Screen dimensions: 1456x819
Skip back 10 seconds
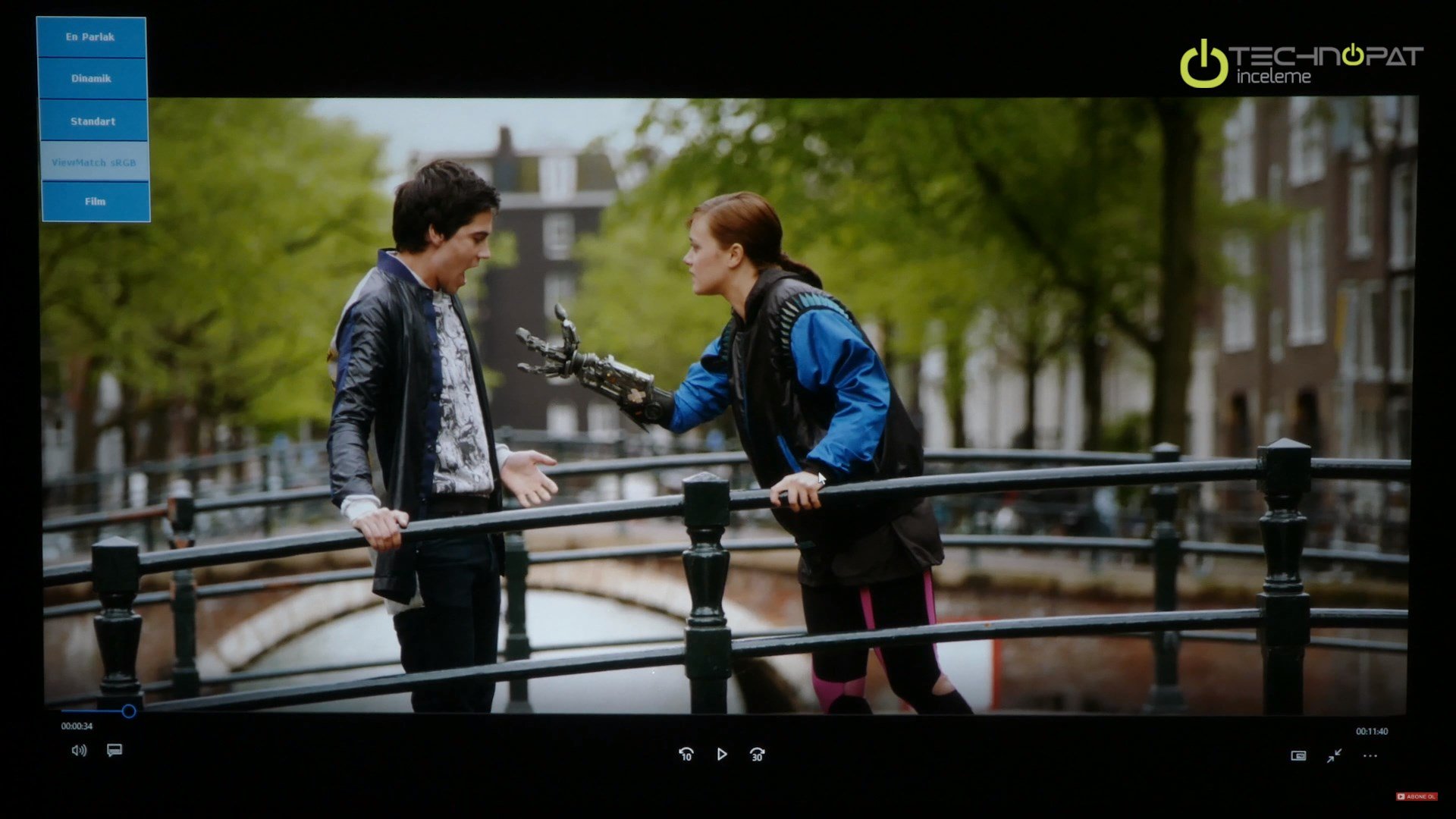click(686, 754)
